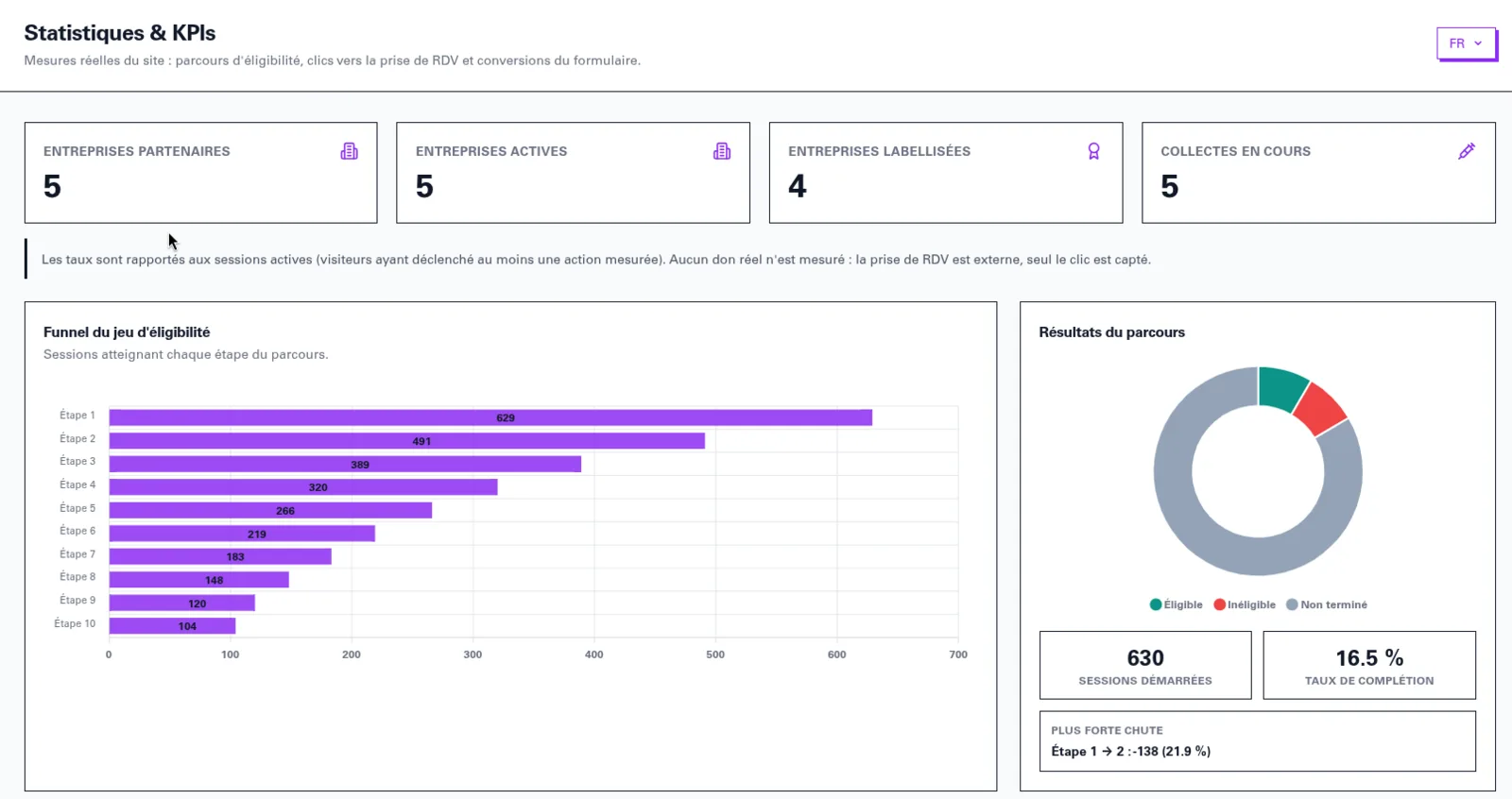Toggle the Inéligible legend entry
This screenshot has width=1512, height=799.
coord(1245,604)
